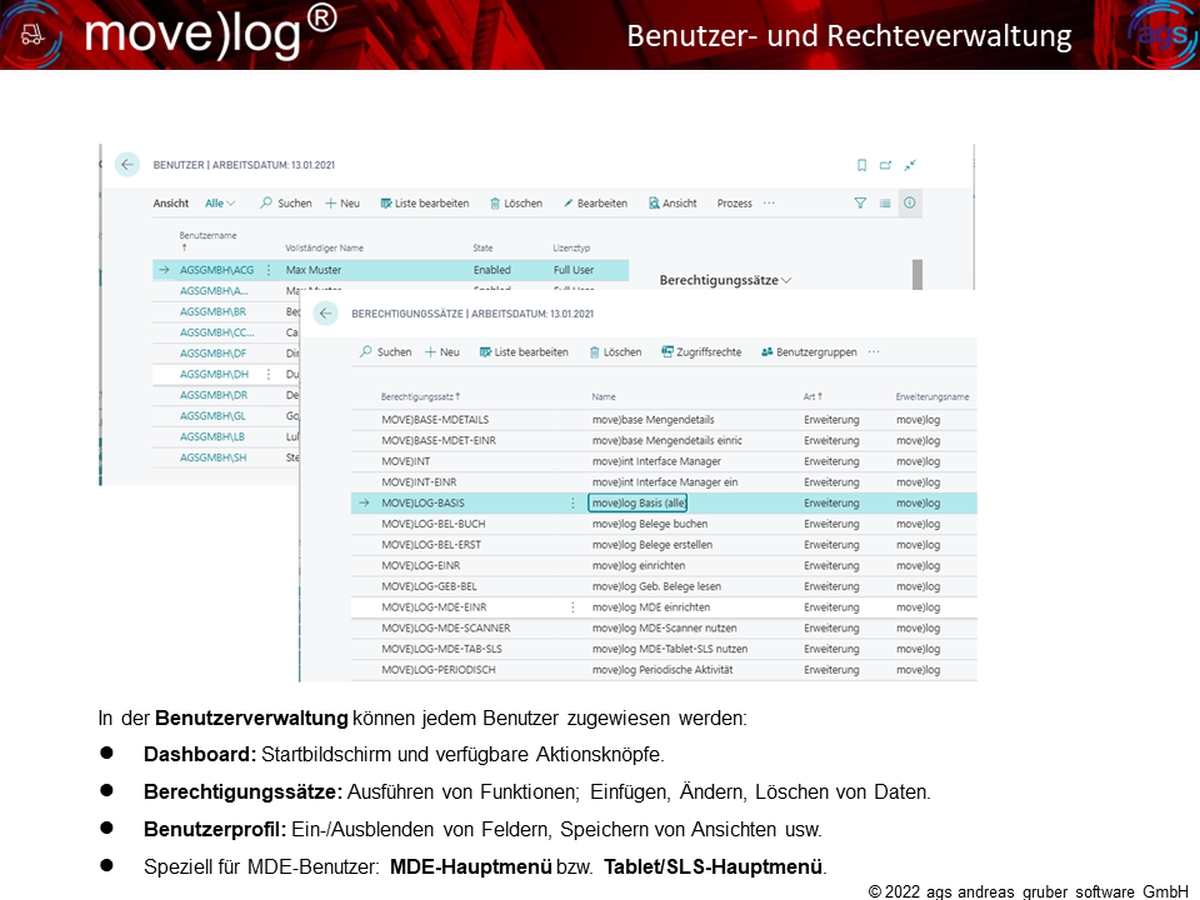The width and height of the screenshot is (1200, 900).
Task: Switch Benutzer list layout view
Action: pos(885,203)
